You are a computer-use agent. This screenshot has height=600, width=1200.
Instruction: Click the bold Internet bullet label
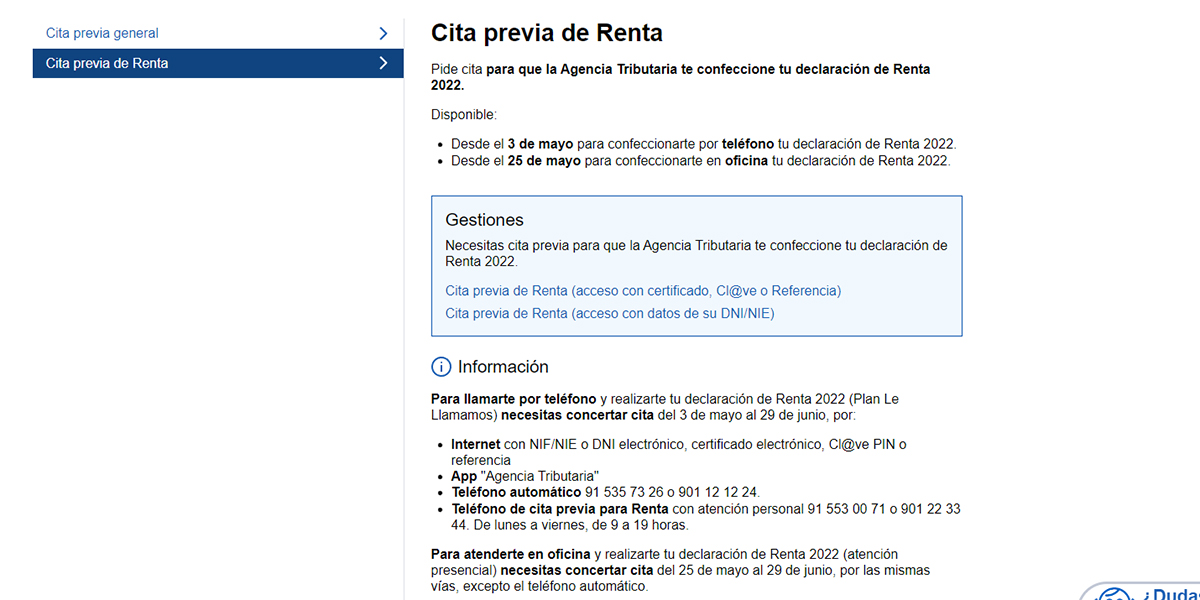(x=475, y=444)
